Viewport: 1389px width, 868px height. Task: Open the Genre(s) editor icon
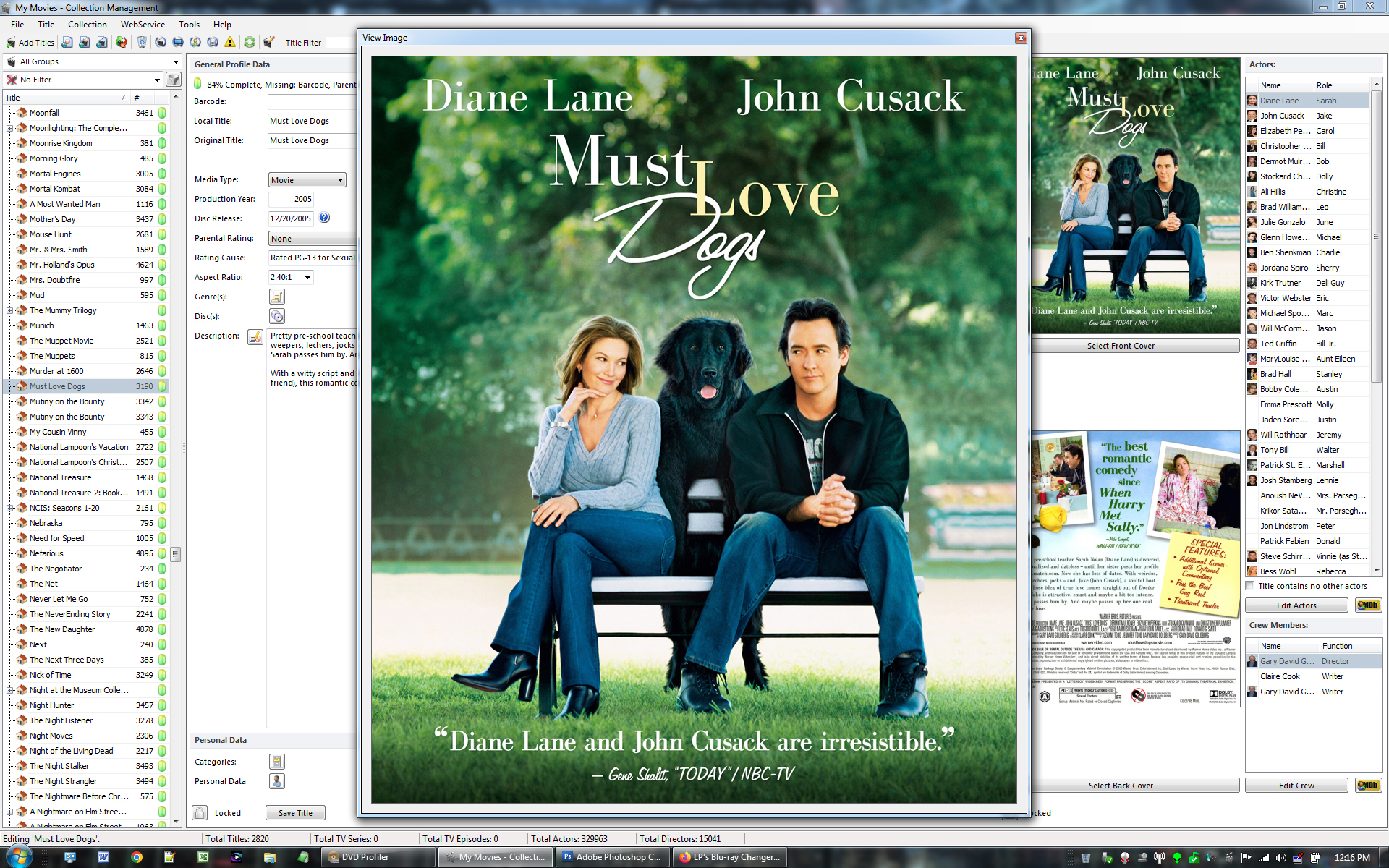click(x=276, y=297)
